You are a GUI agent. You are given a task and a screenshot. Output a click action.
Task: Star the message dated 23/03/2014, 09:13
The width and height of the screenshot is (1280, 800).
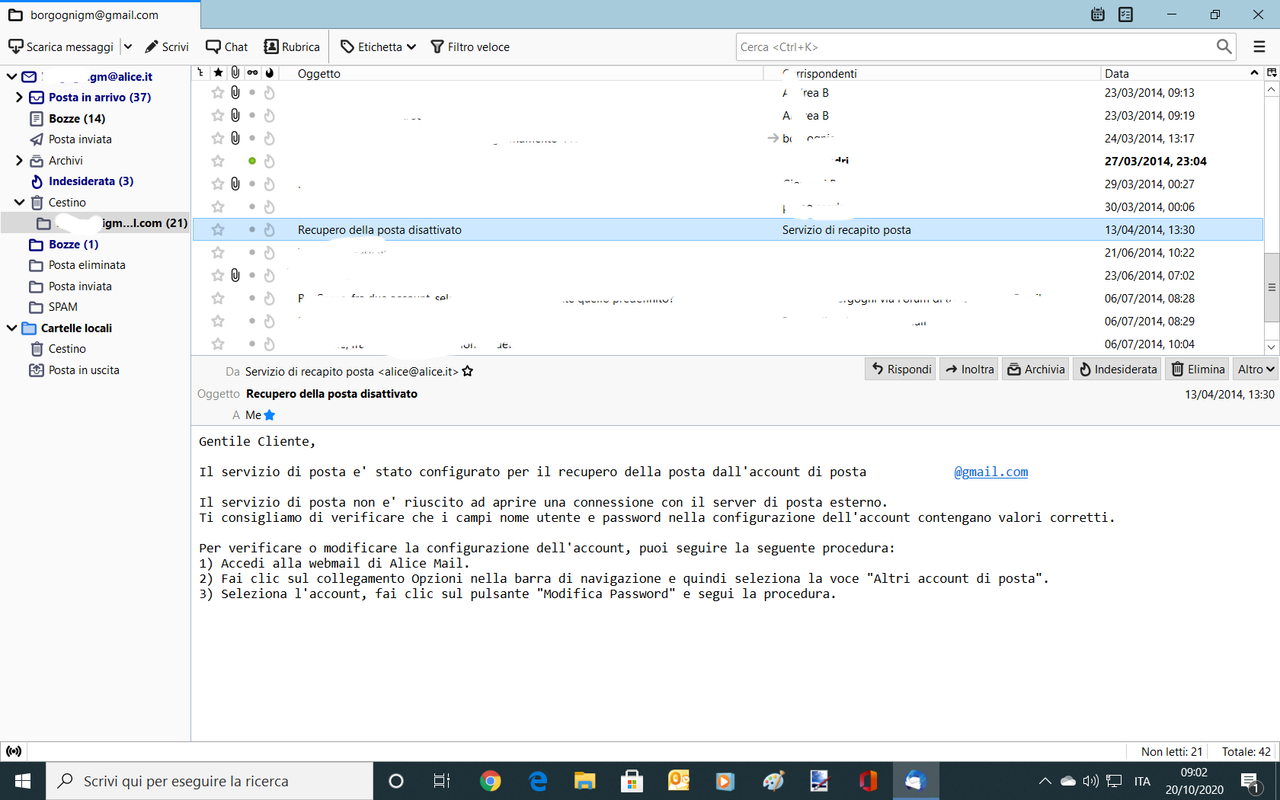[218, 93]
